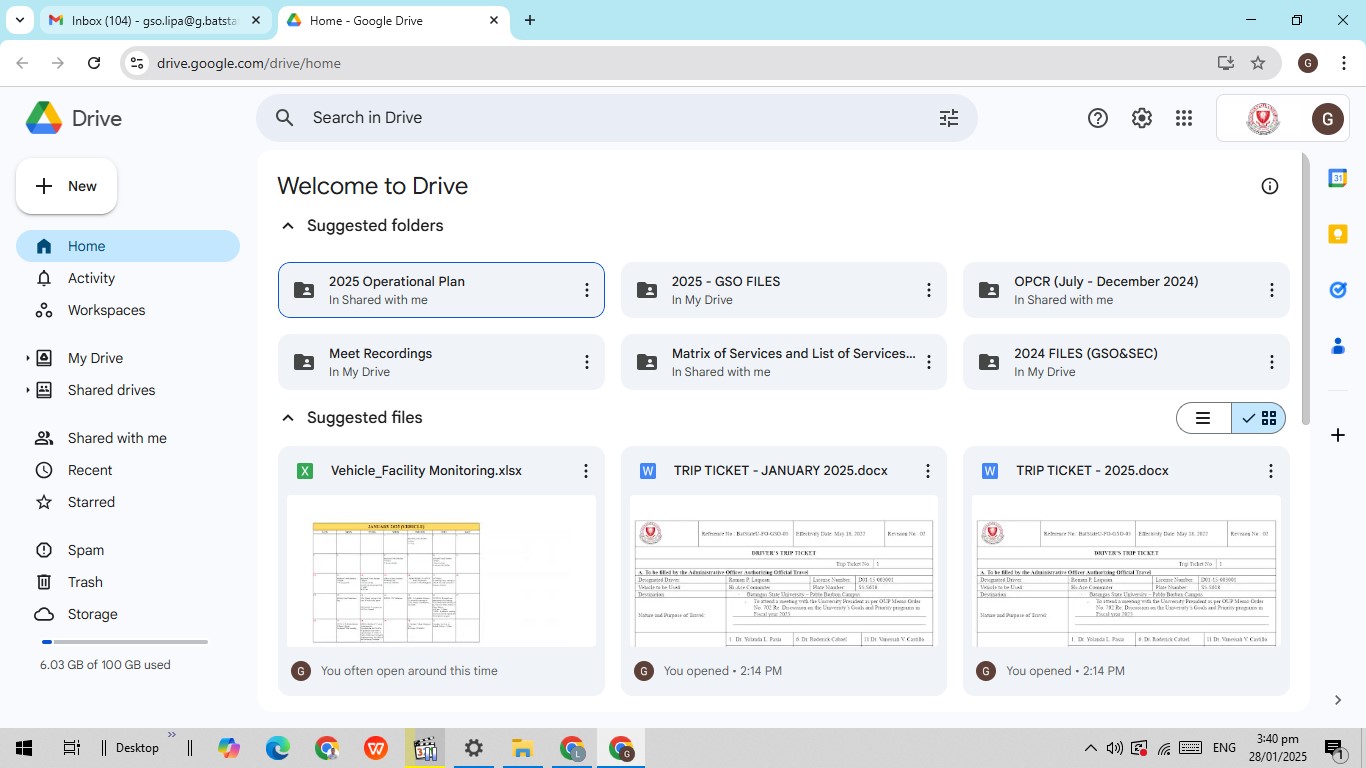Open more actions for Matrix of Services folder

coord(929,362)
